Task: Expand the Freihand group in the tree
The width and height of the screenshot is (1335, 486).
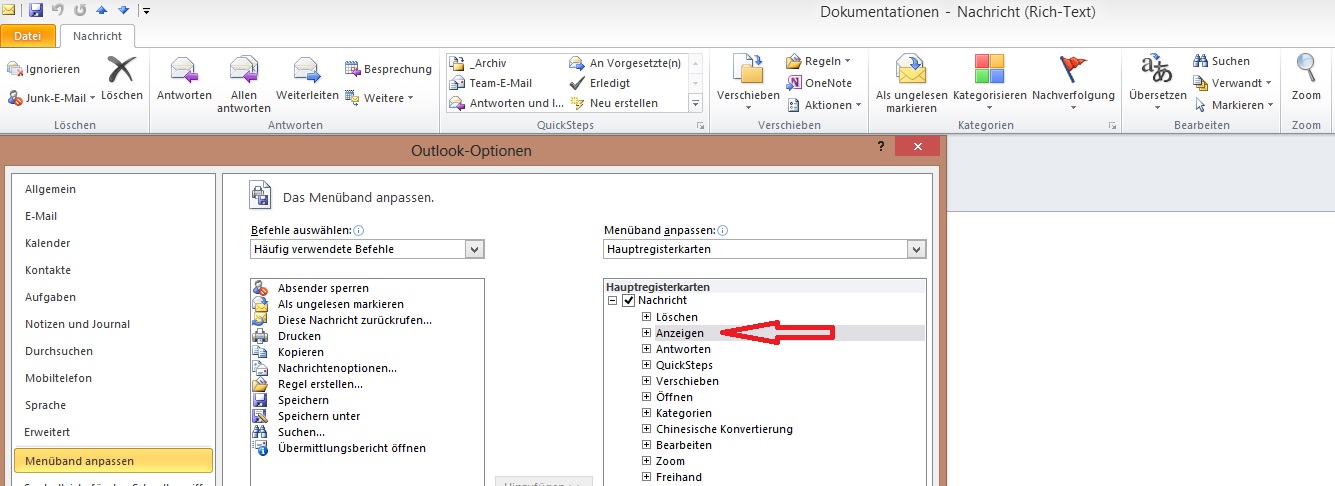Action: point(647,477)
